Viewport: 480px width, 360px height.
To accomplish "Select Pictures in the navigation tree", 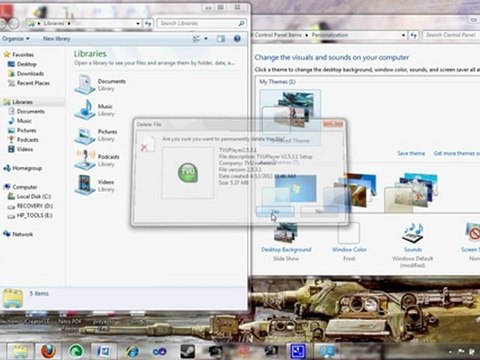I will tap(26, 130).
